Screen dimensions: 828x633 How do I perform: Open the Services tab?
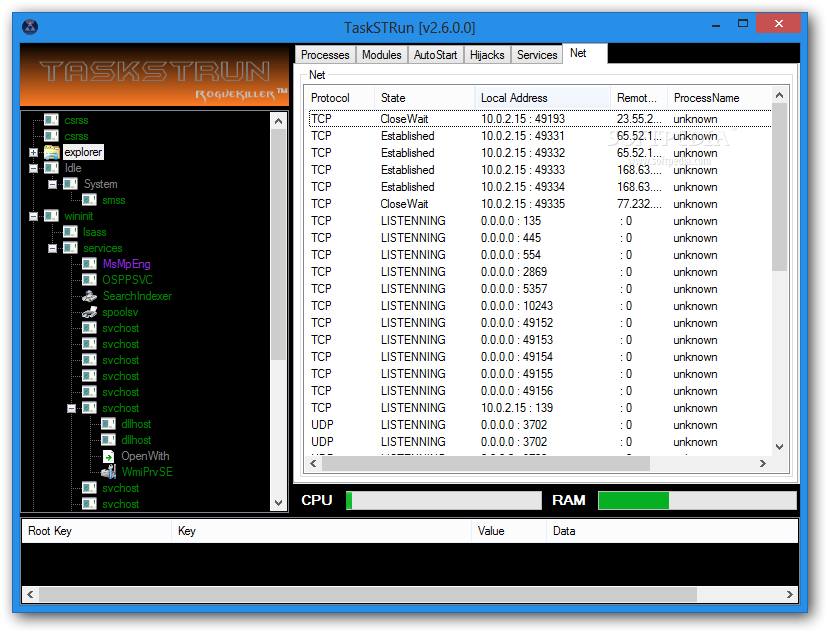[537, 55]
